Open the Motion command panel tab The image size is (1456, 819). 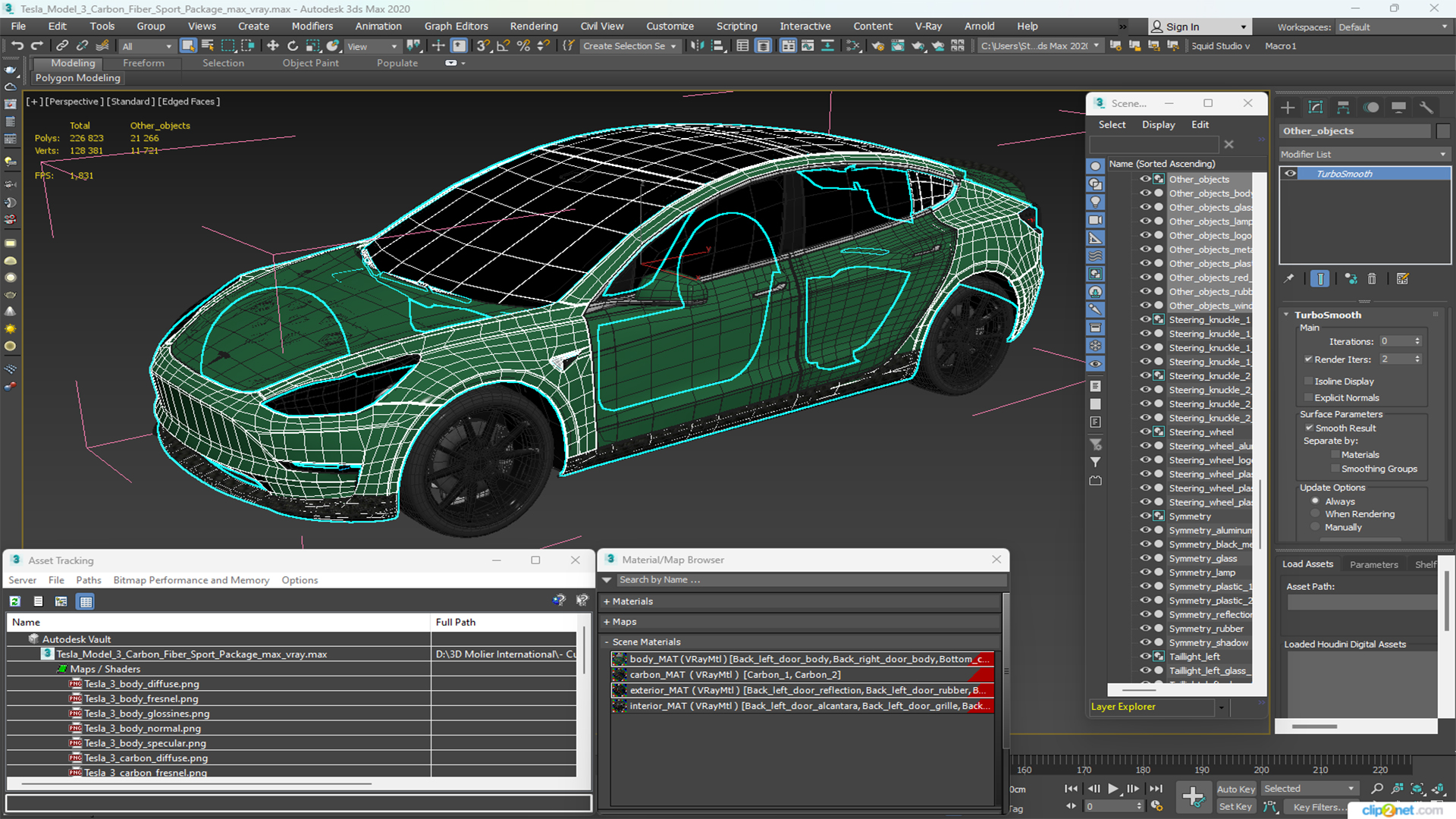1371,108
